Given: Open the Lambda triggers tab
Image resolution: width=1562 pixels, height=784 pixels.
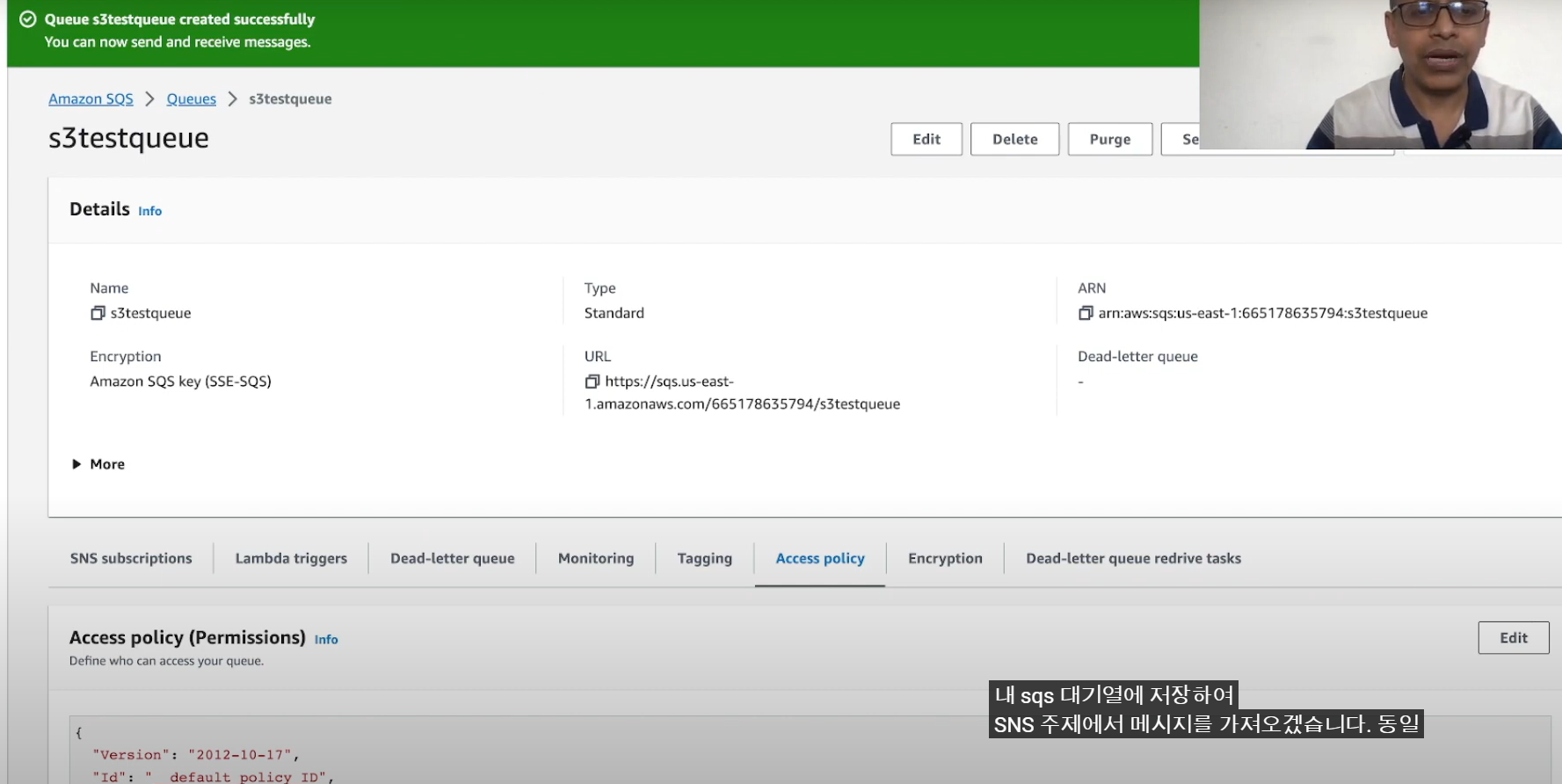Looking at the screenshot, I should 291,558.
